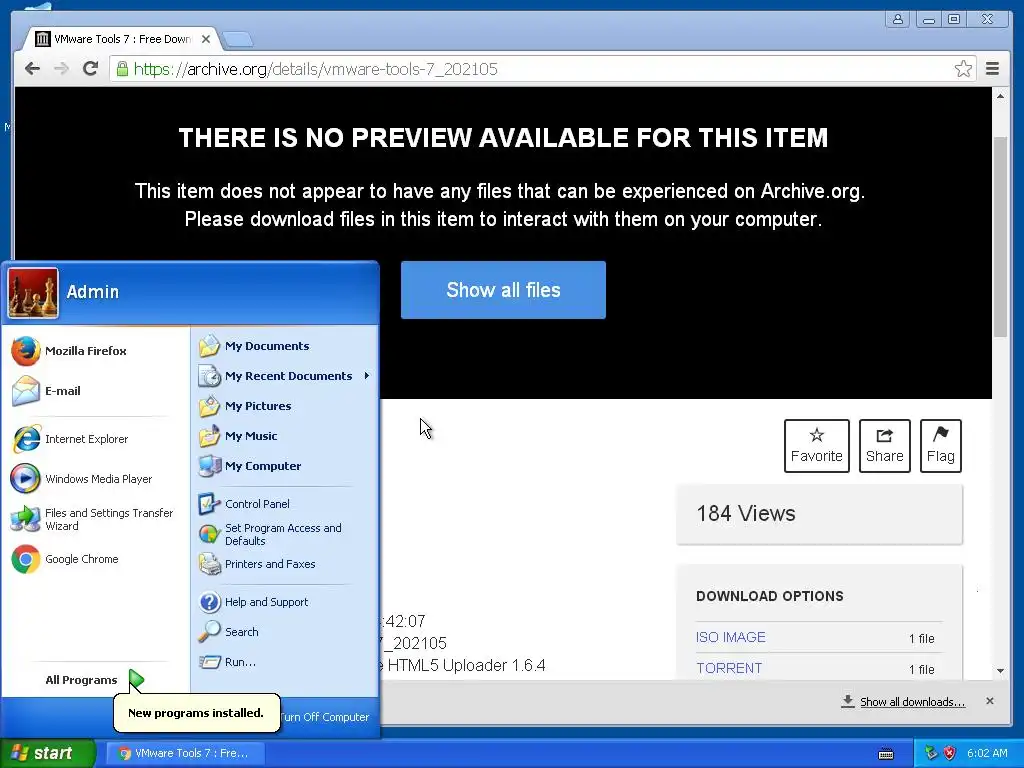Click the Favorite button
This screenshot has width=1024, height=768.
816,445
